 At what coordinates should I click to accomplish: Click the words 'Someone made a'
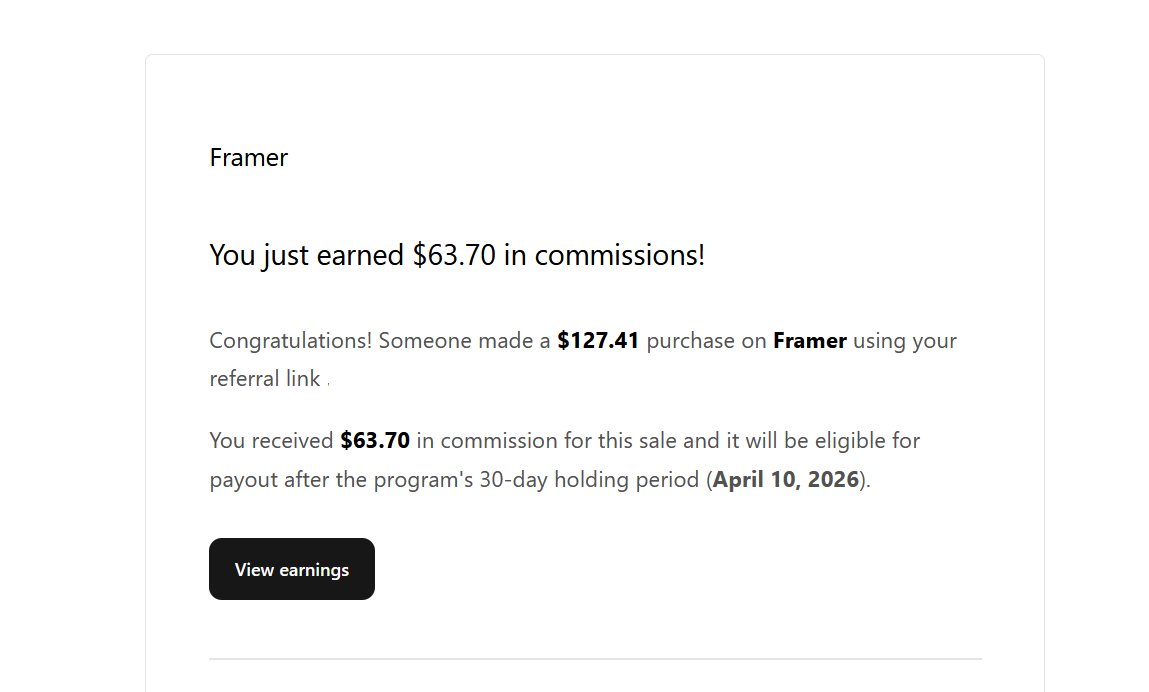tap(464, 340)
